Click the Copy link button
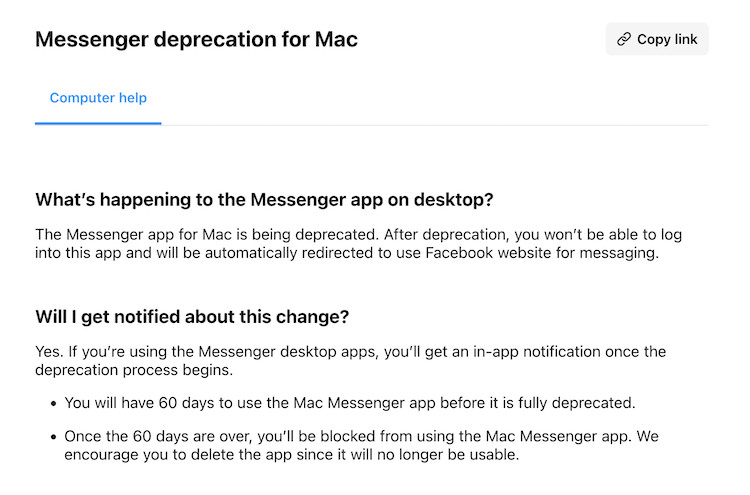 pyautogui.click(x=657, y=39)
